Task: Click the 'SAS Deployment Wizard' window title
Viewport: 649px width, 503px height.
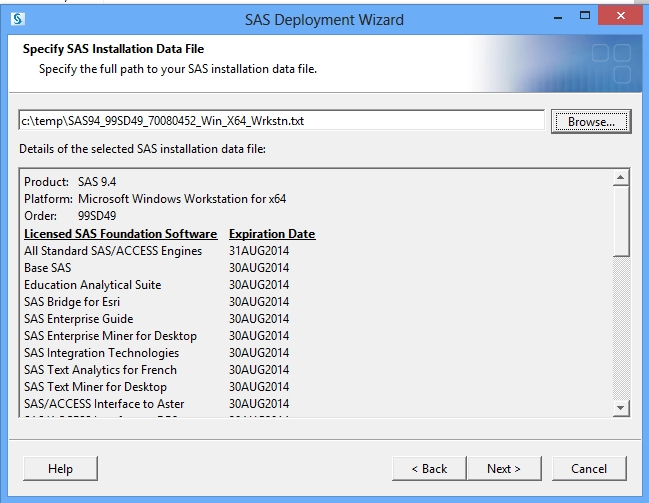Action: click(x=324, y=19)
